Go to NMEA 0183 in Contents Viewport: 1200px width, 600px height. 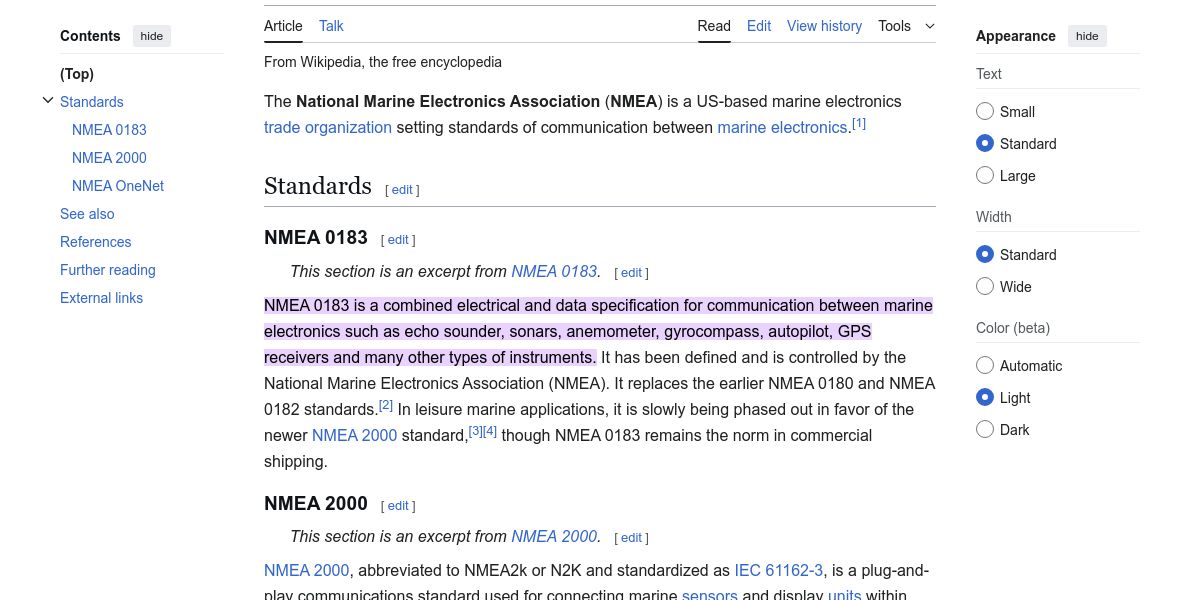point(109,130)
